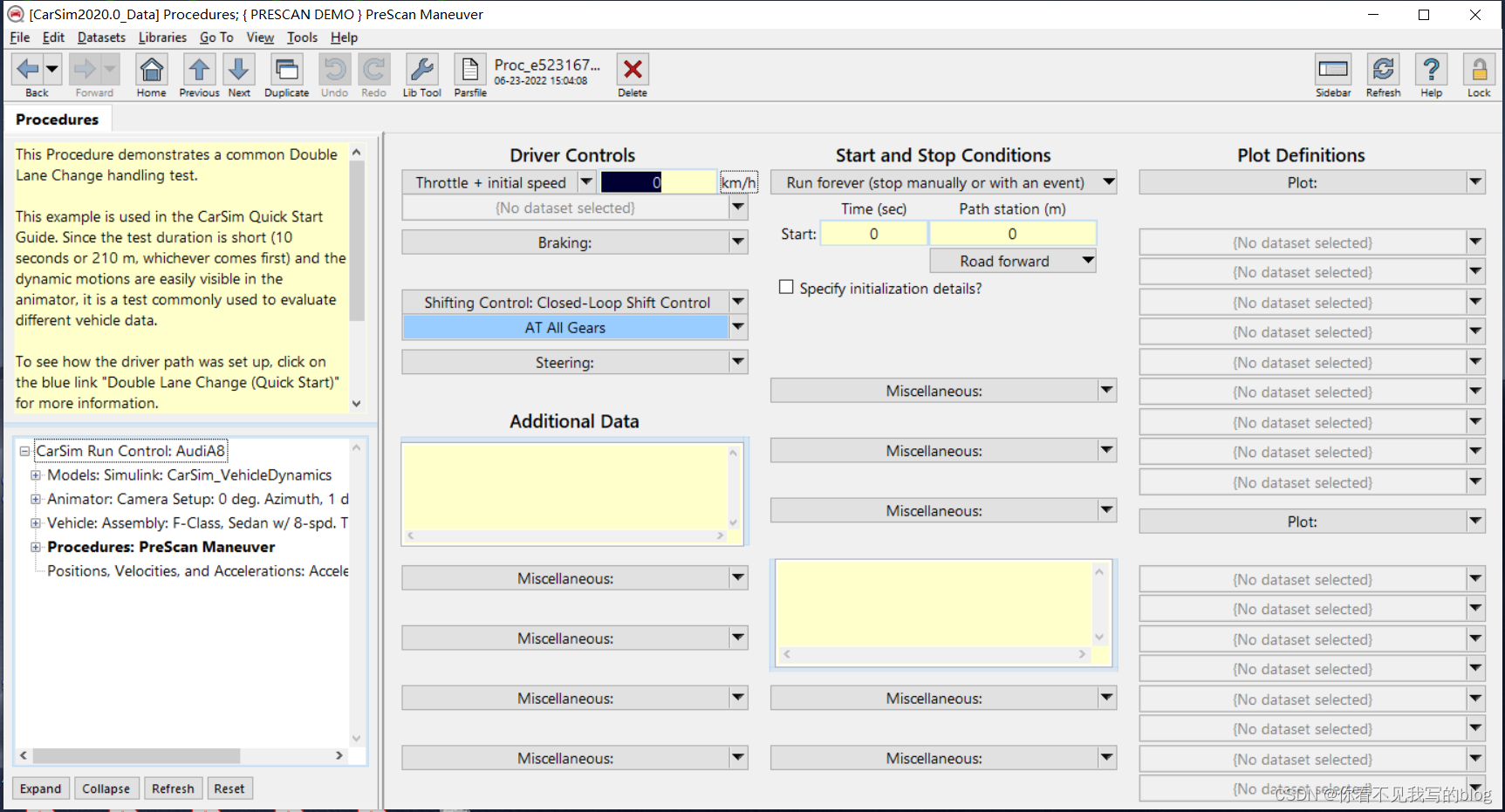Viewport: 1505px width, 812px height.
Task: Jump to Next dataset icon
Action: coord(238,69)
